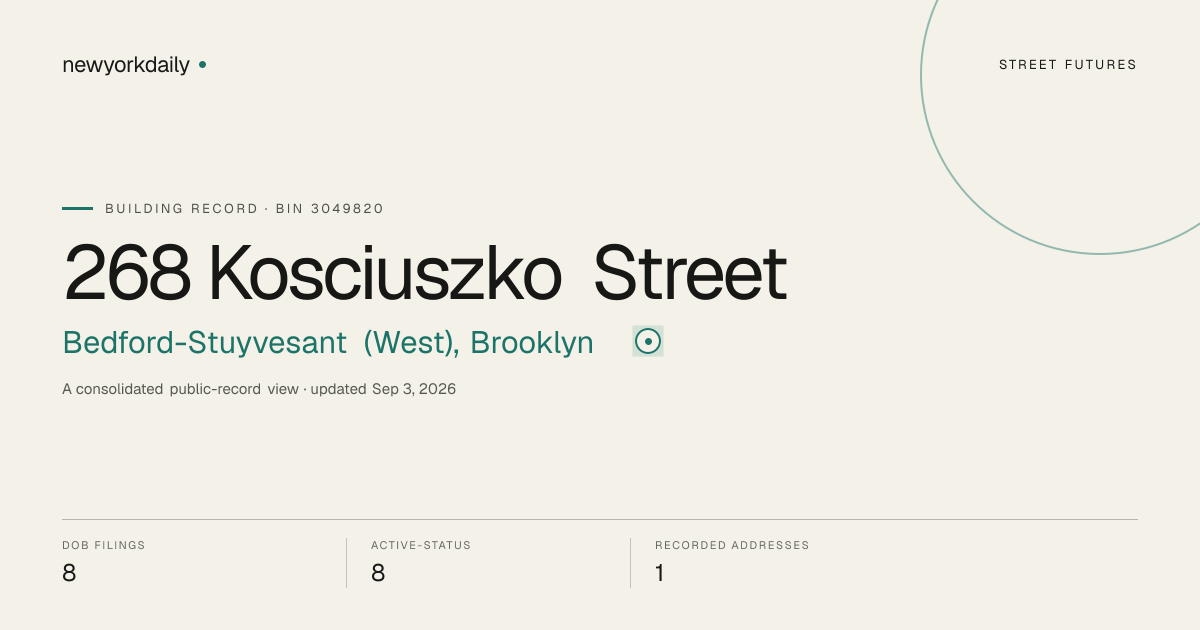Viewport: 1200px width, 630px height.
Task: Click the location target icon beside Brooklyn
Action: pos(648,341)
